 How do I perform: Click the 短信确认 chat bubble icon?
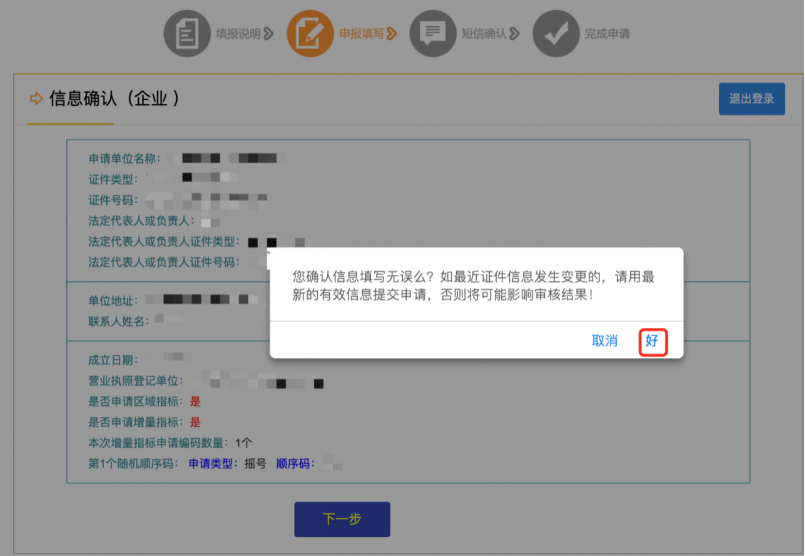432,33
